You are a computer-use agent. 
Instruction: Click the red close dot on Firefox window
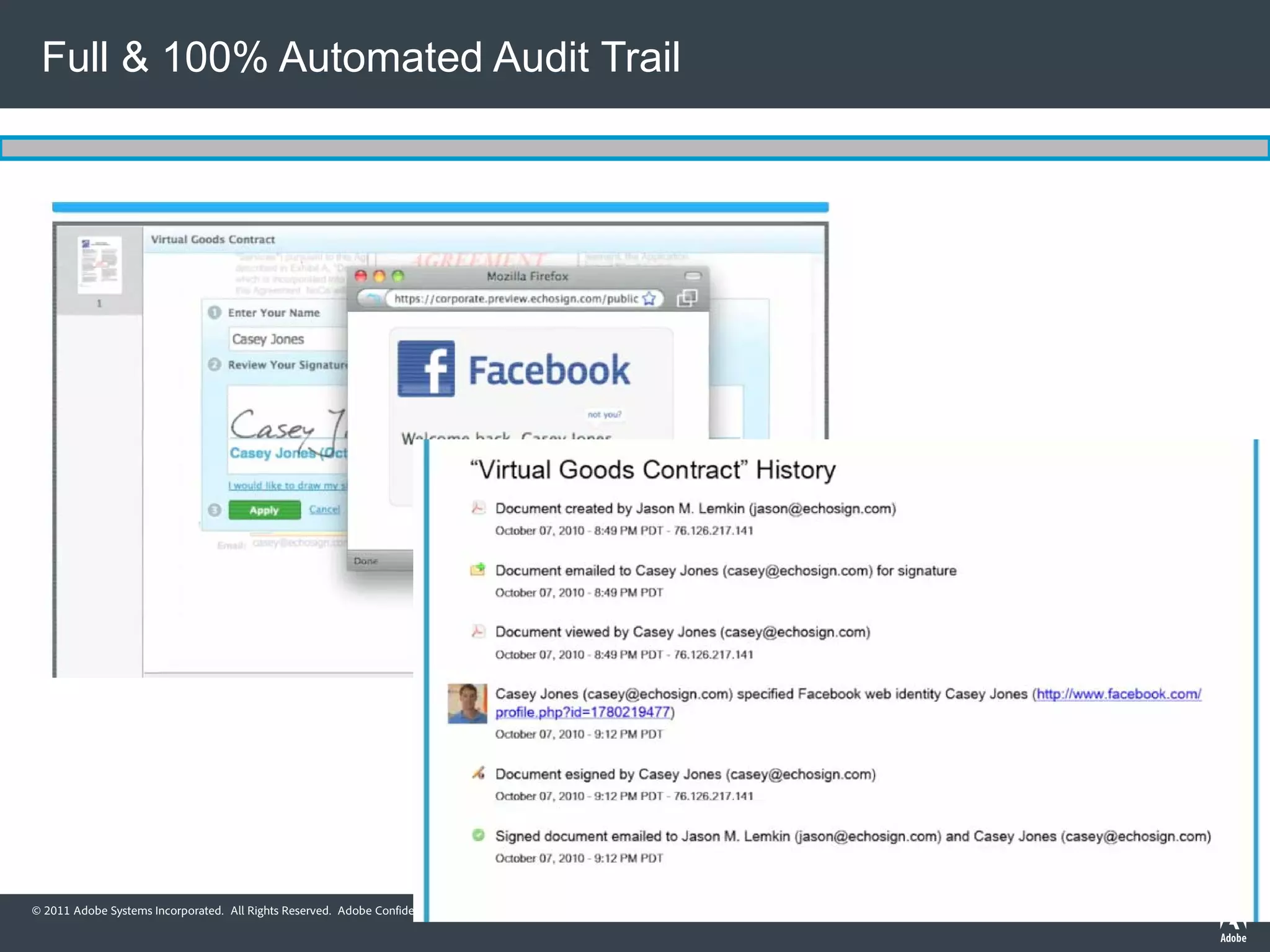pyautogui.click(x=360, y=276)
